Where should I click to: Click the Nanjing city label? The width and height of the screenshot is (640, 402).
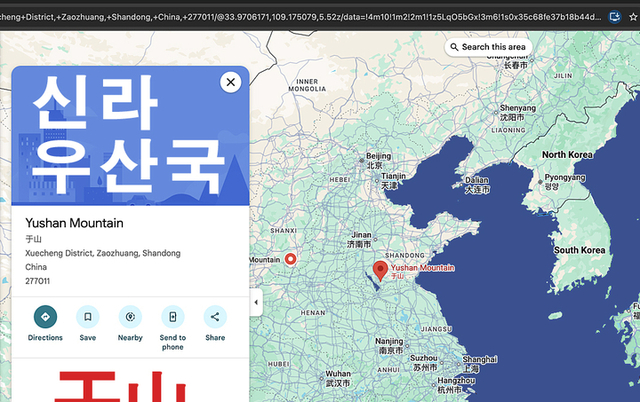pyautogui.click(x=389, y=345)
